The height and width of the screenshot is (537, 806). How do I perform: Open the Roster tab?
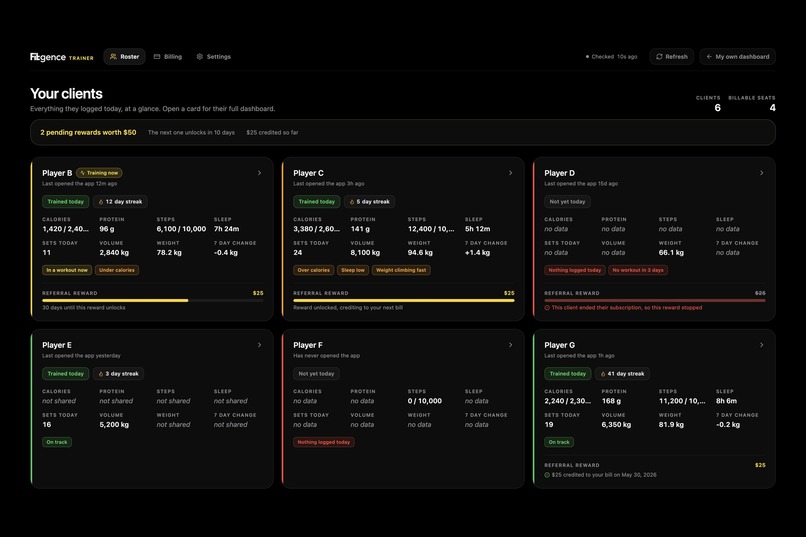click(x=124, y=57)
